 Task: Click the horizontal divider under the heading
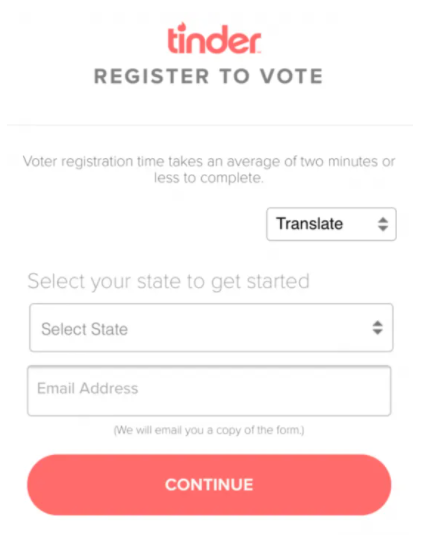tap(210, 125)
